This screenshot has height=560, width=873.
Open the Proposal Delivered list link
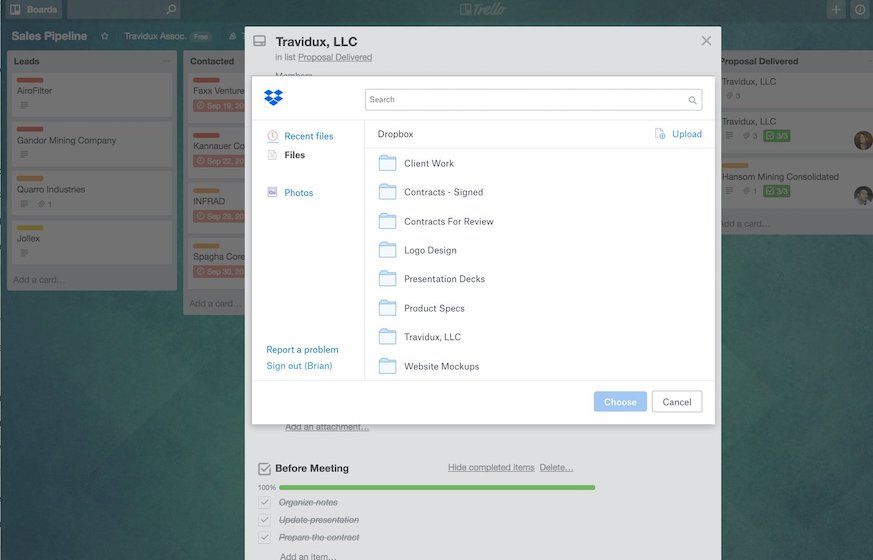click(x=335, y=58)
